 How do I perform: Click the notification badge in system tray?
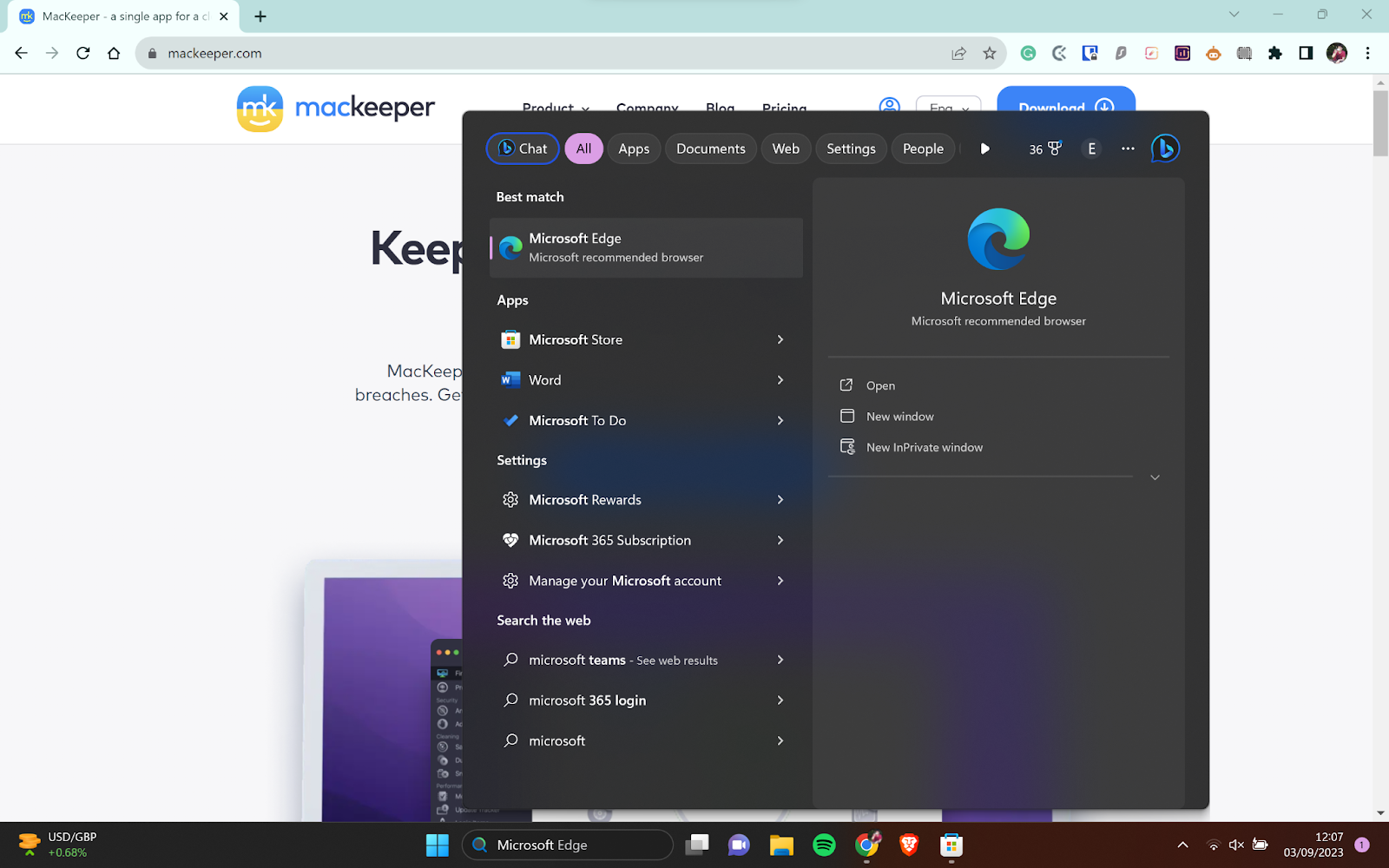[x=1361, y=845]
